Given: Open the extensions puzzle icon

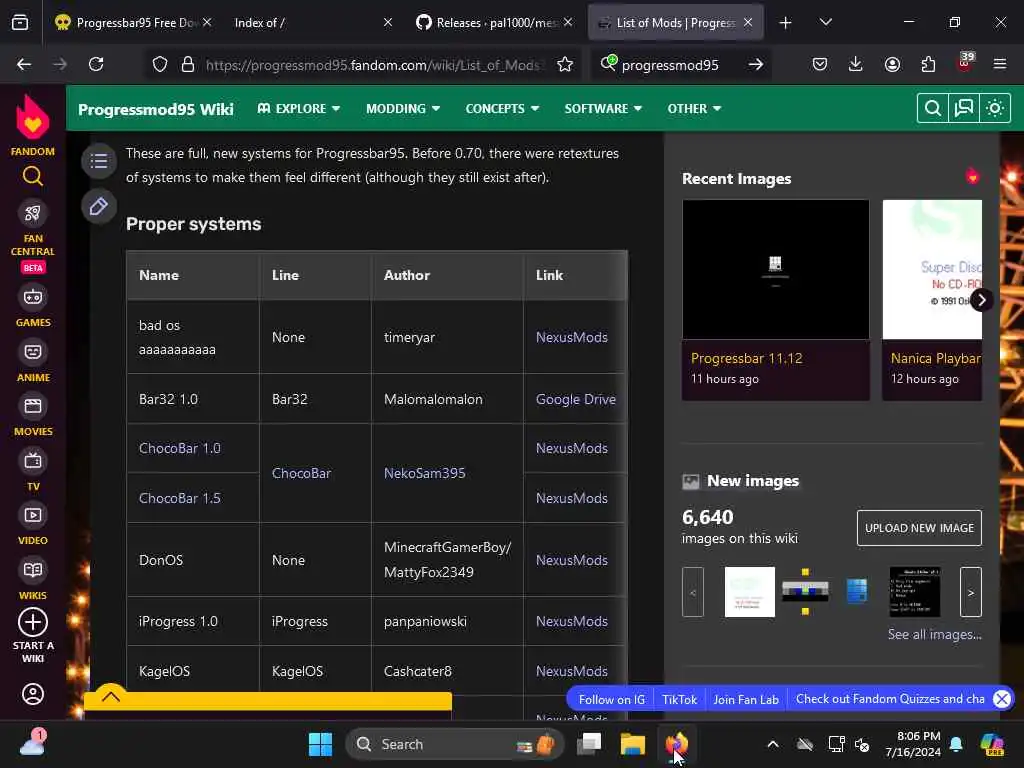Looking at the screenshot, I should 928,64.
